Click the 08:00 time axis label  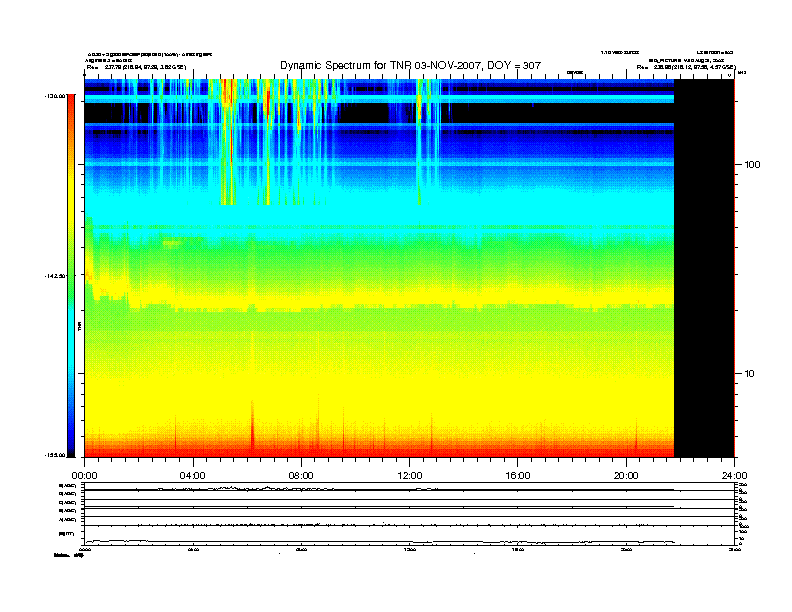coord(301,476)
